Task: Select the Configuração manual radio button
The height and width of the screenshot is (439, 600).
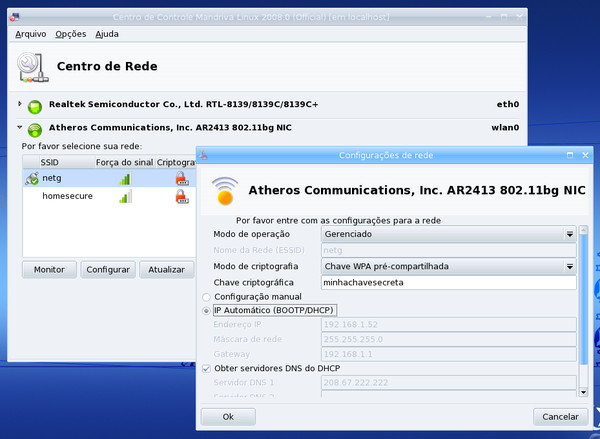Action: click(206, 297)
